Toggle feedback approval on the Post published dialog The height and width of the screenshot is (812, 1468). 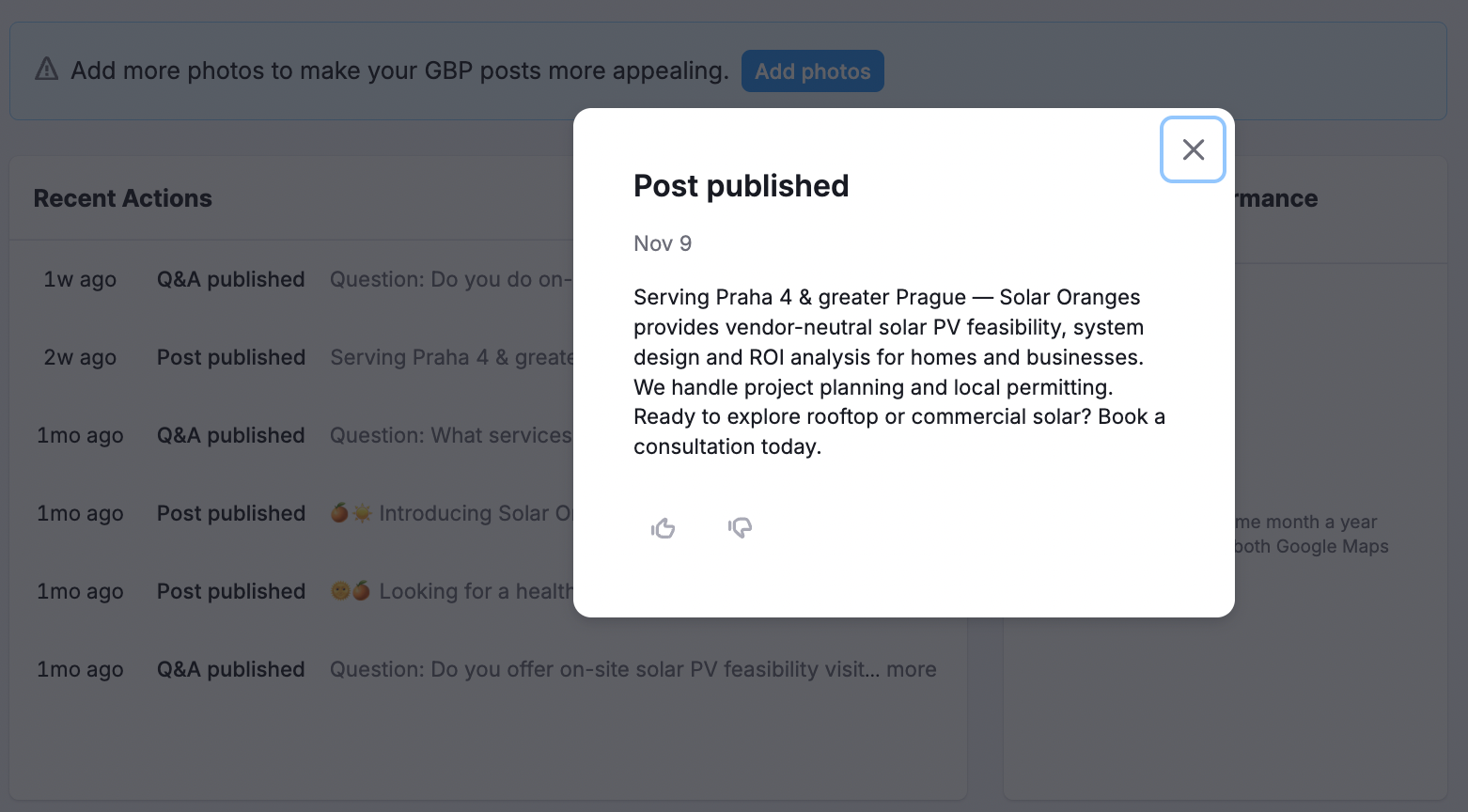click(664, 527)
